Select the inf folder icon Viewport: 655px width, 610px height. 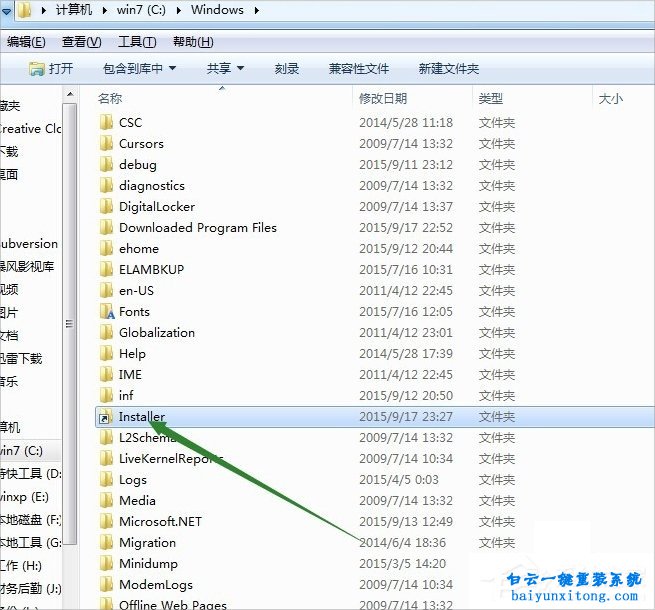pyautogui.click(x=106, y=395)
